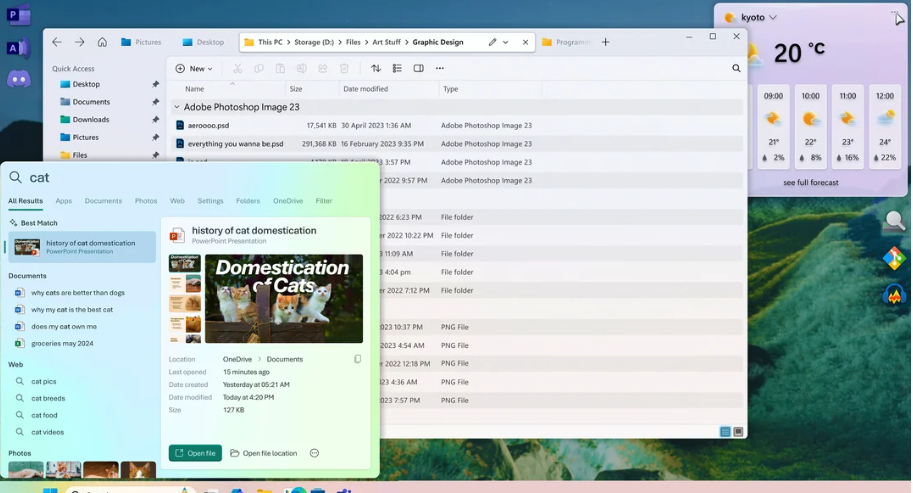The image size is (913, 493).
Task: Toggle the preview pane icon
Action: (x=418, y=68)
